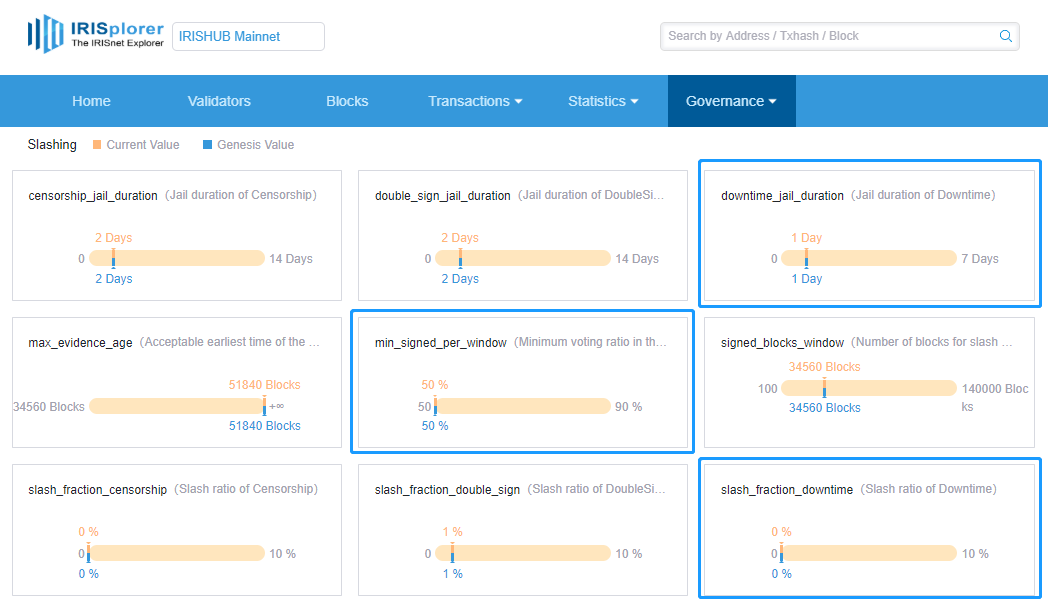Click the slash_fraction_downtime range bar
The height and width of the screenshot is (604, 1048).
point(869,553)
